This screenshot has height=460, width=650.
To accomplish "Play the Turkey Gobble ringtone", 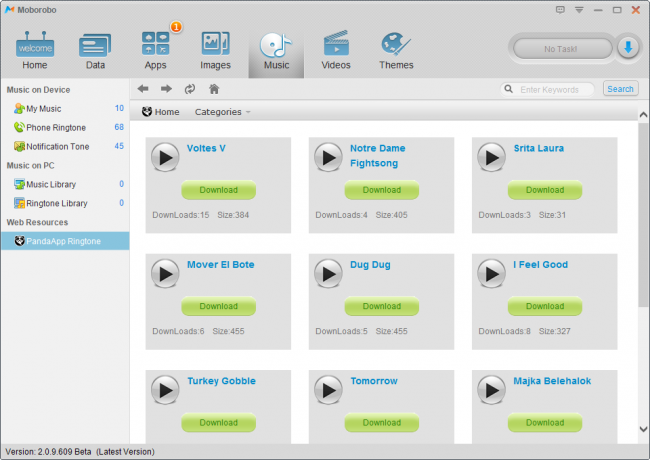I will pos(165,390).
